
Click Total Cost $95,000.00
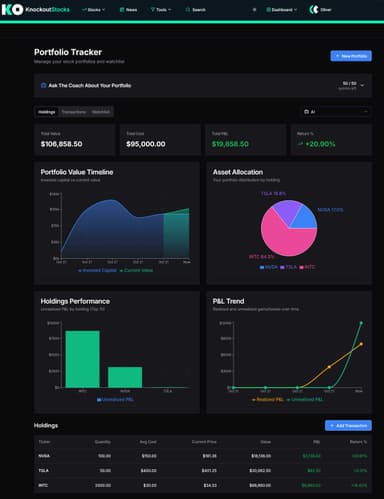[146, 144]
